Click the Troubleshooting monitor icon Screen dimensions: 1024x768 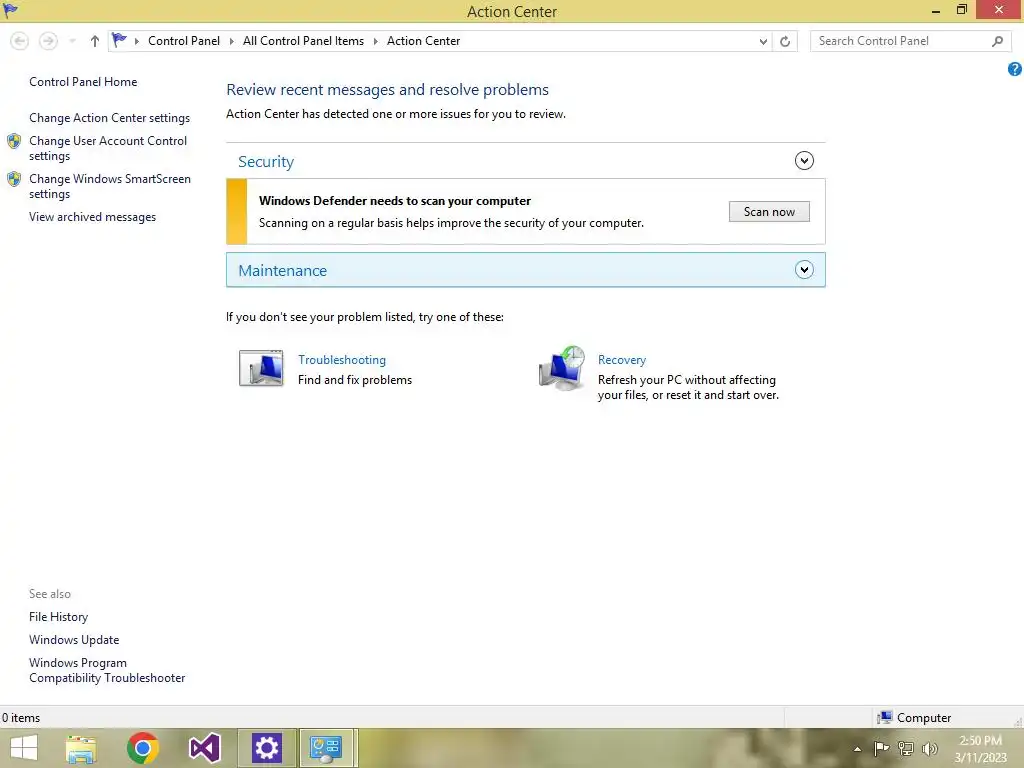click(261, 368)
